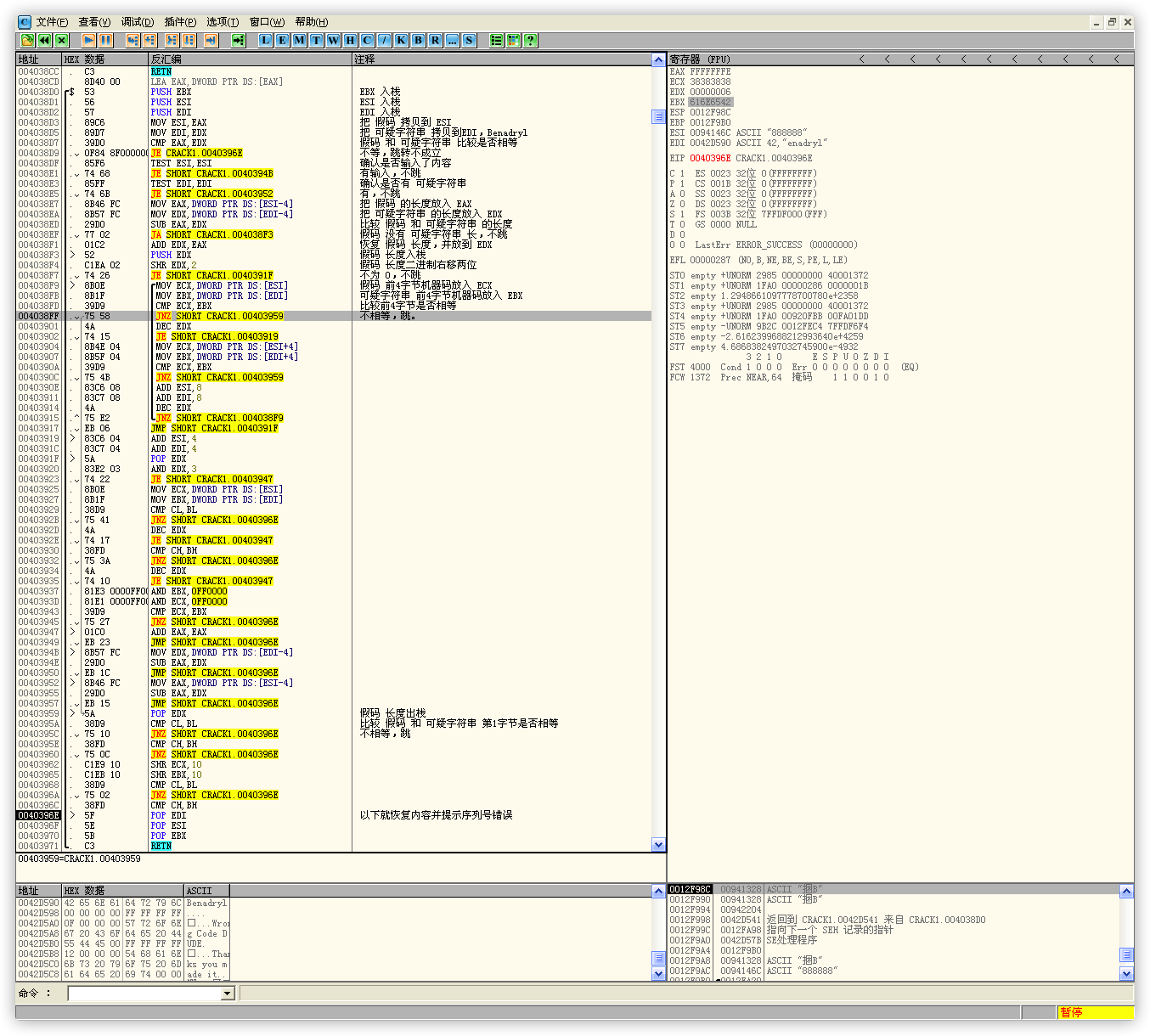
Task: Open the 调试(D) debug menu
Action: [137, 22]
